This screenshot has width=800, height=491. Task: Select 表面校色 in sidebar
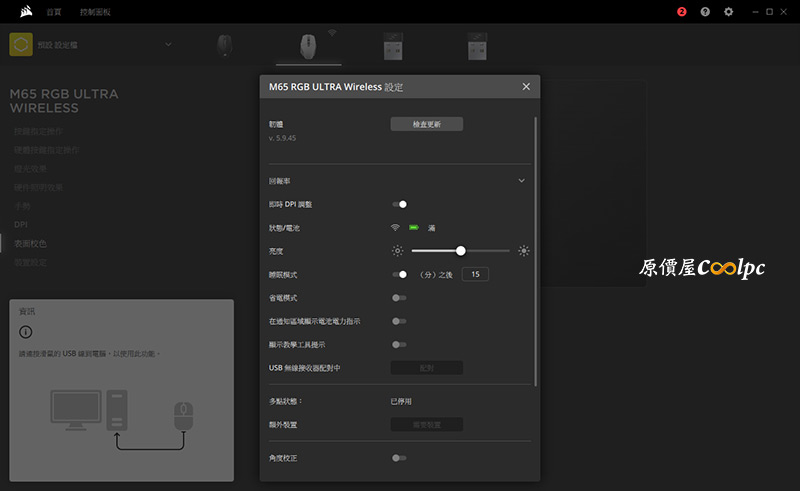tap(30, 244)
